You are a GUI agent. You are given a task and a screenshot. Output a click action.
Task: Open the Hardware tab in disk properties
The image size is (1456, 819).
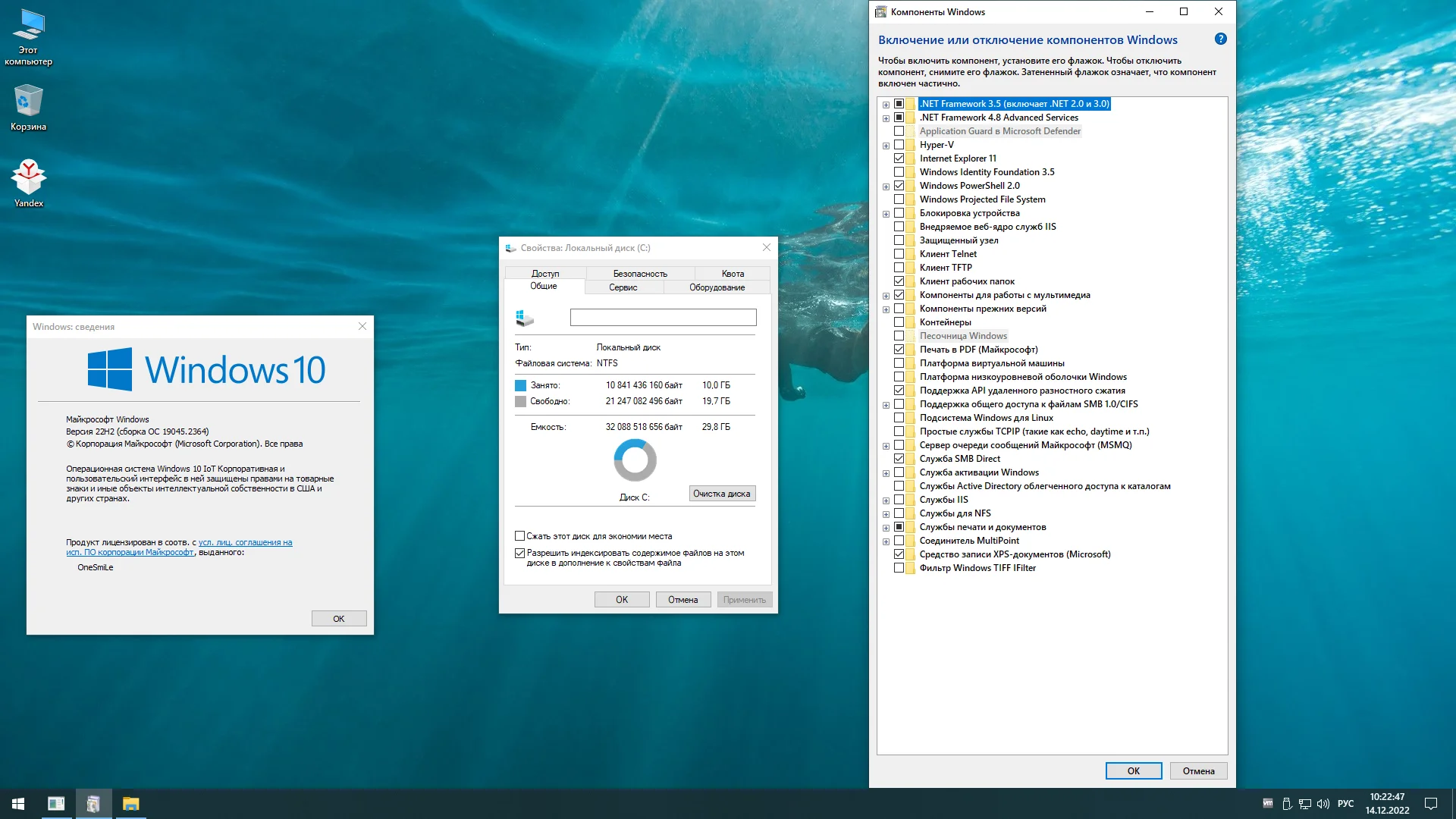coord(717,287)
